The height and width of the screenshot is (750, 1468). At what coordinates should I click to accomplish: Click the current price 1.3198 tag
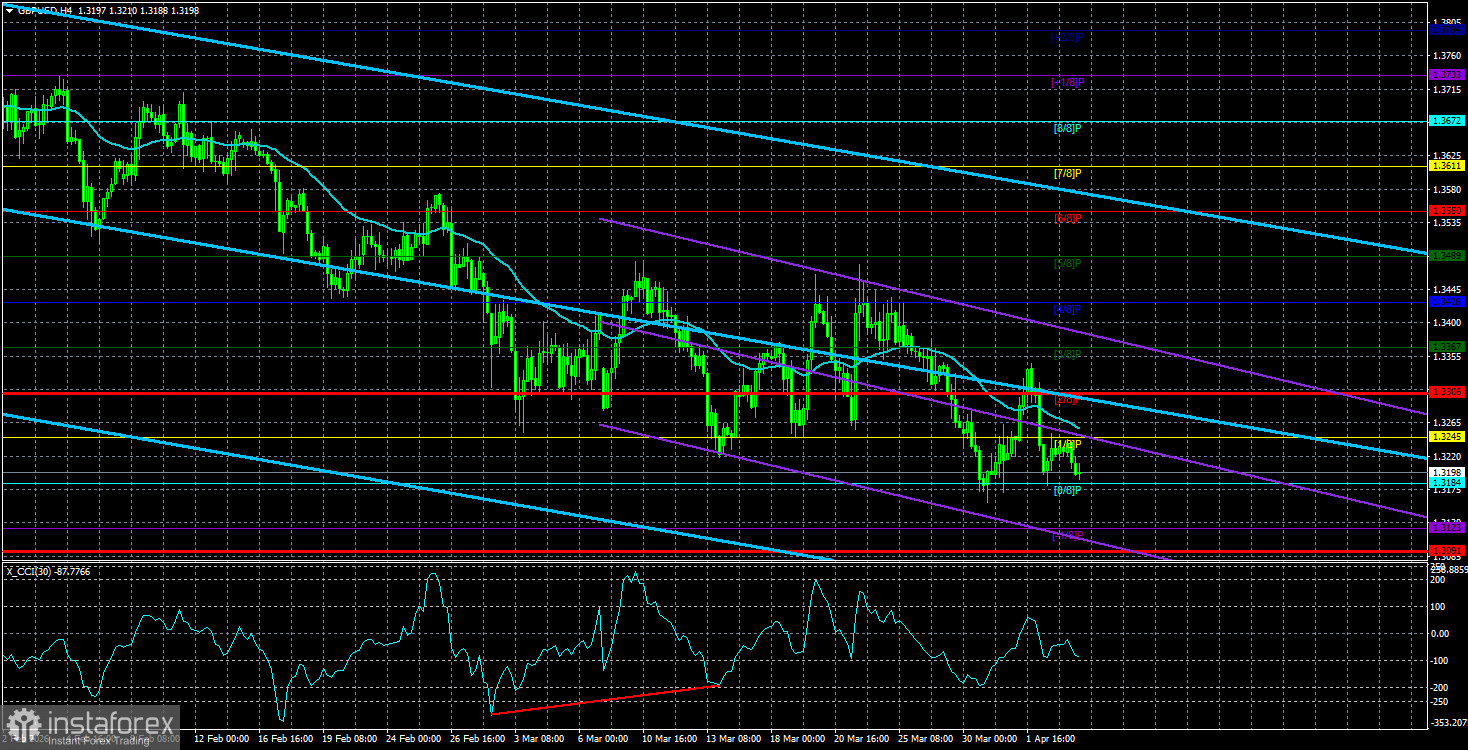[x=1447, y=472]
